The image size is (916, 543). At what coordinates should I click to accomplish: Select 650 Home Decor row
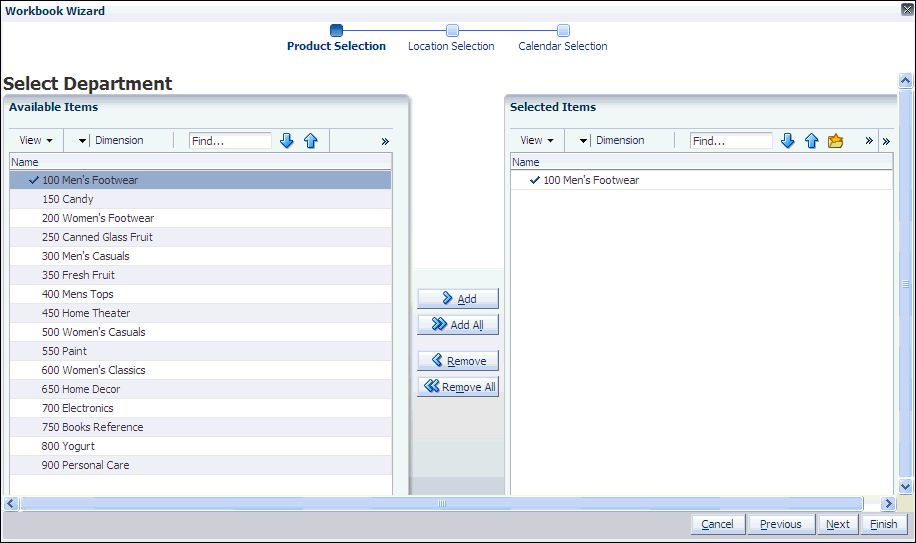(200, 389)
